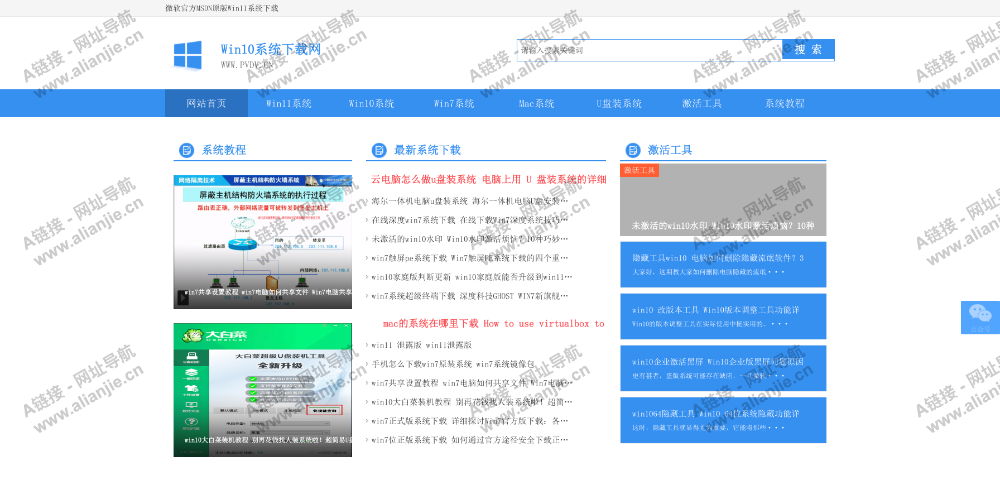
Task: Open the 大白菜 U盘装机 tutorial thumbnail
Action: point(263,390)
